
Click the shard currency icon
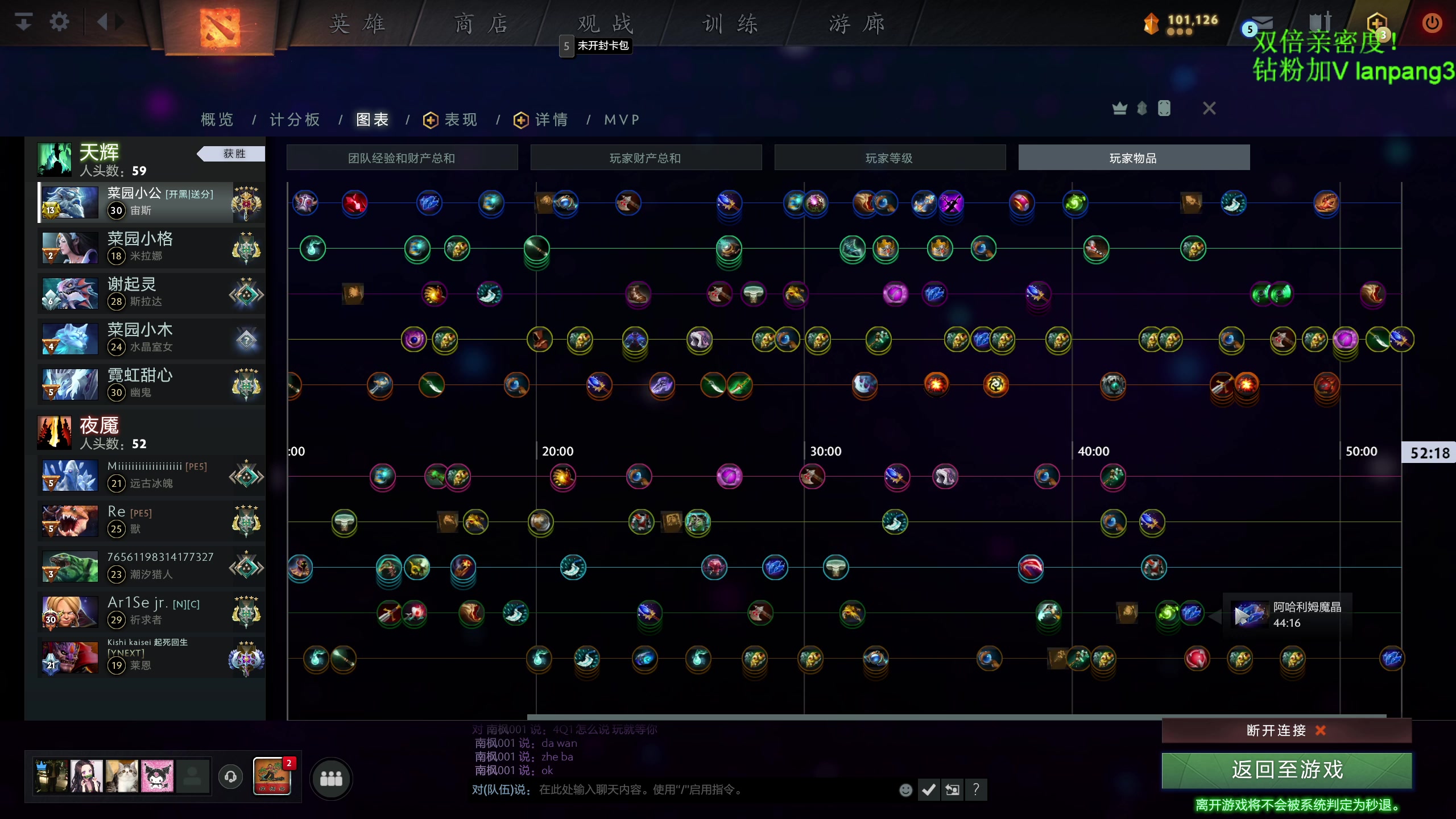point(1151,24)
